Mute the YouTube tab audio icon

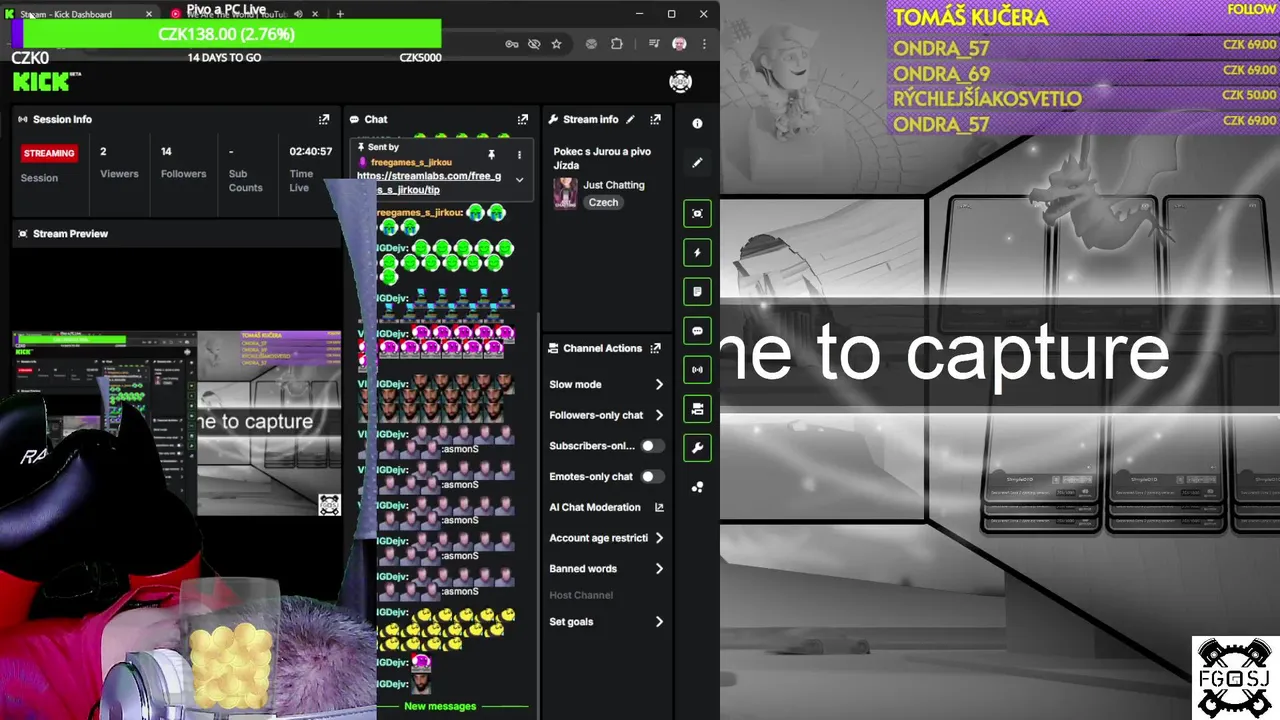click(x=298, y=14)
